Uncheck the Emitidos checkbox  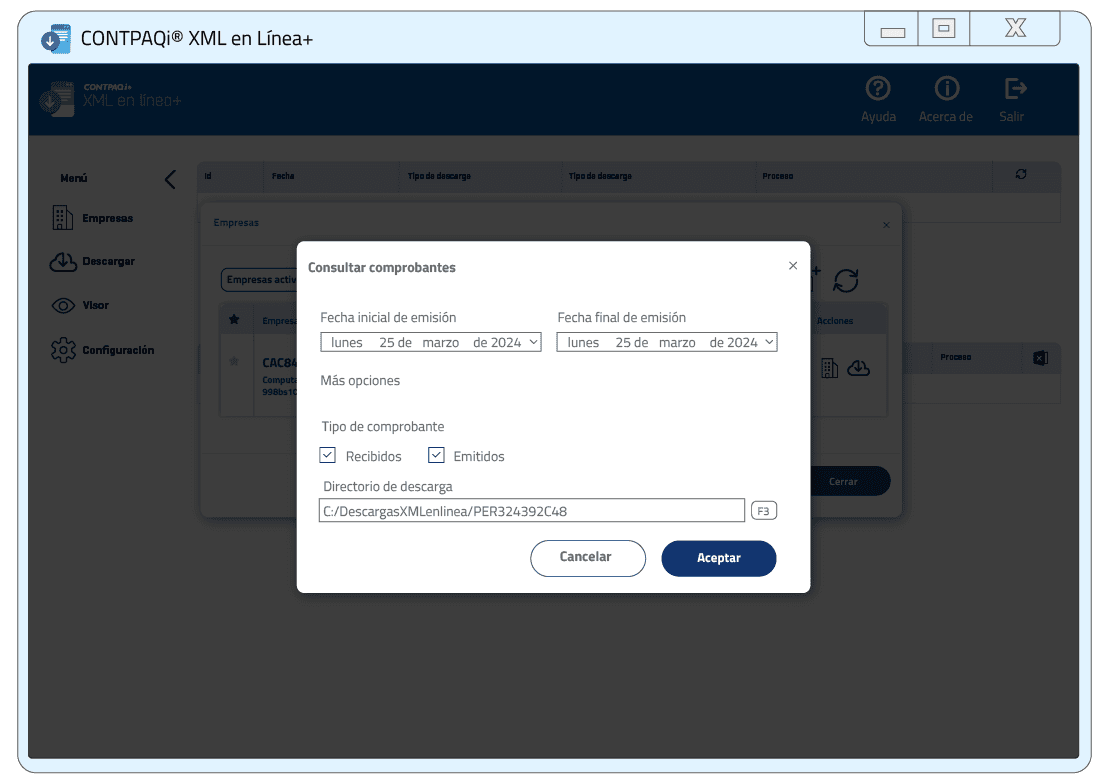(436, 456)
